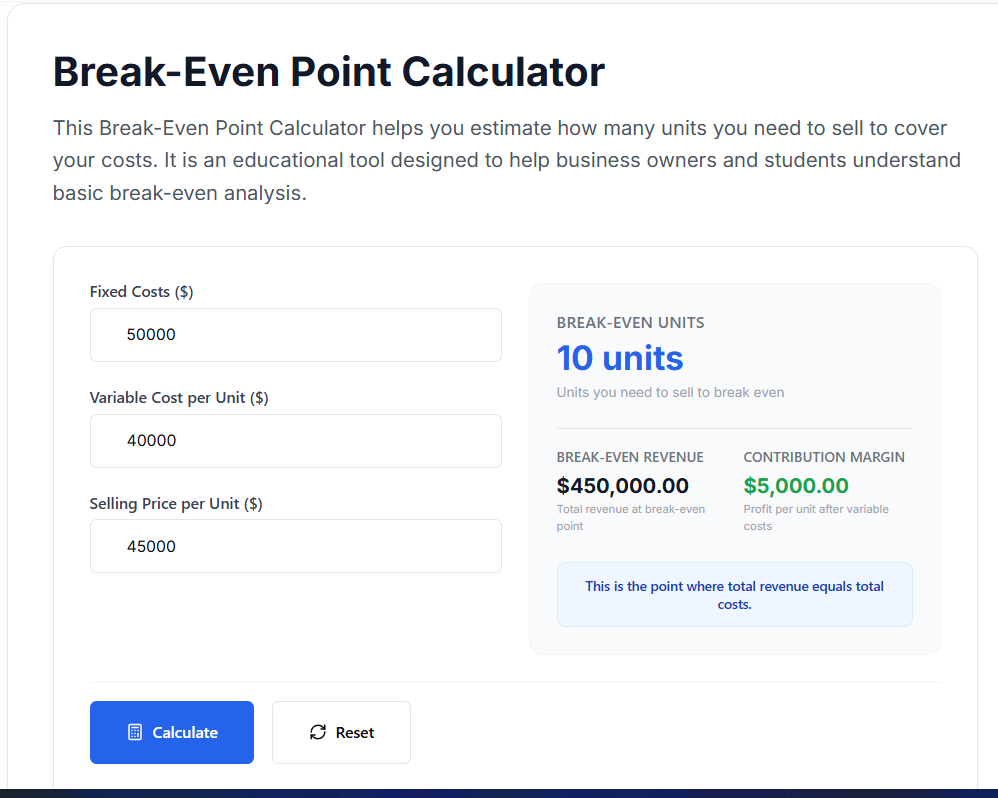Click the BREAK-EVEN UNITS label
998x798 pixels.
pyautogui.click(x=631, y=322)
